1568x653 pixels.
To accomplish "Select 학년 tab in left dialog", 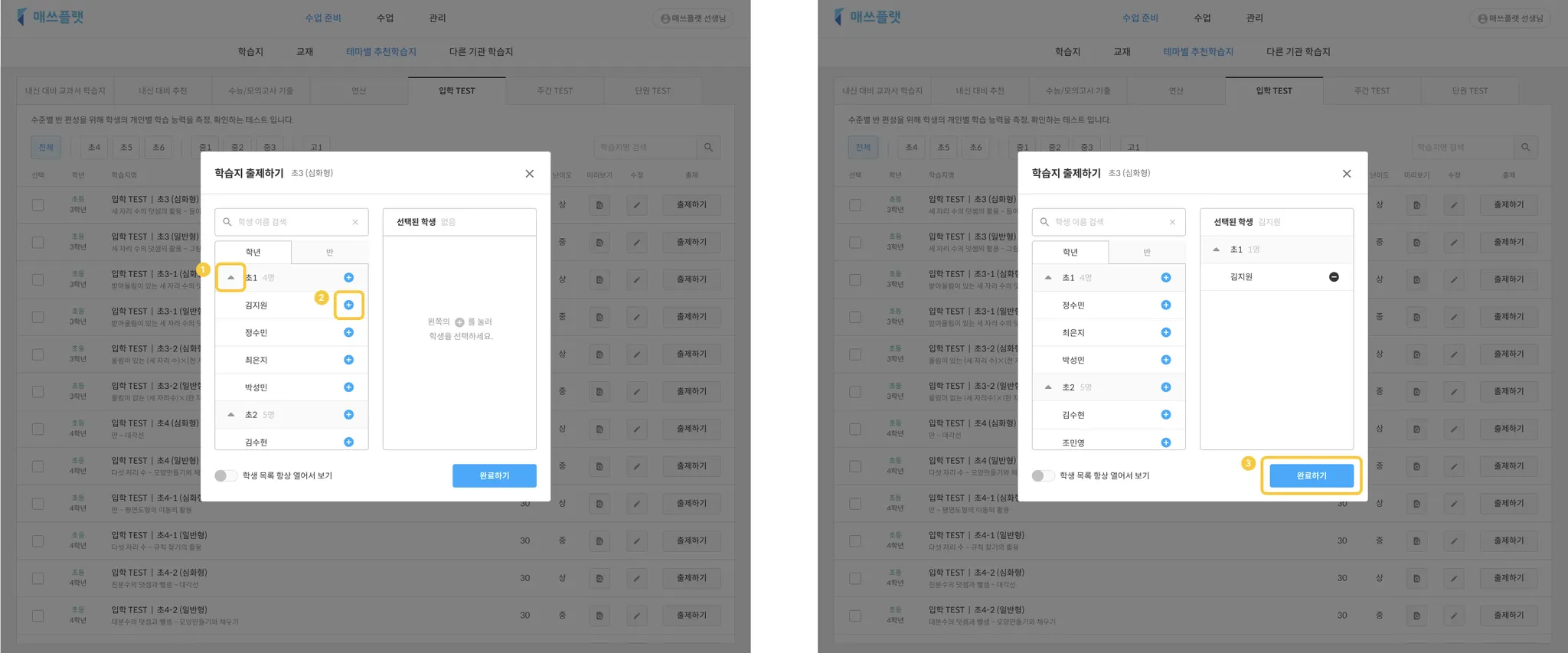I will 253,252.
